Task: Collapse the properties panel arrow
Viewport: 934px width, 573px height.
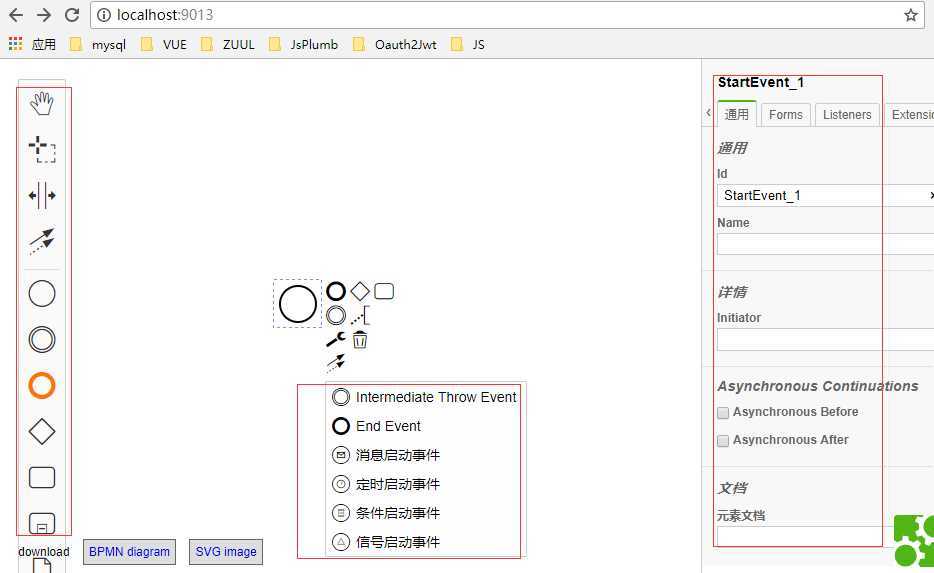Action: click(x=708, y=113)
